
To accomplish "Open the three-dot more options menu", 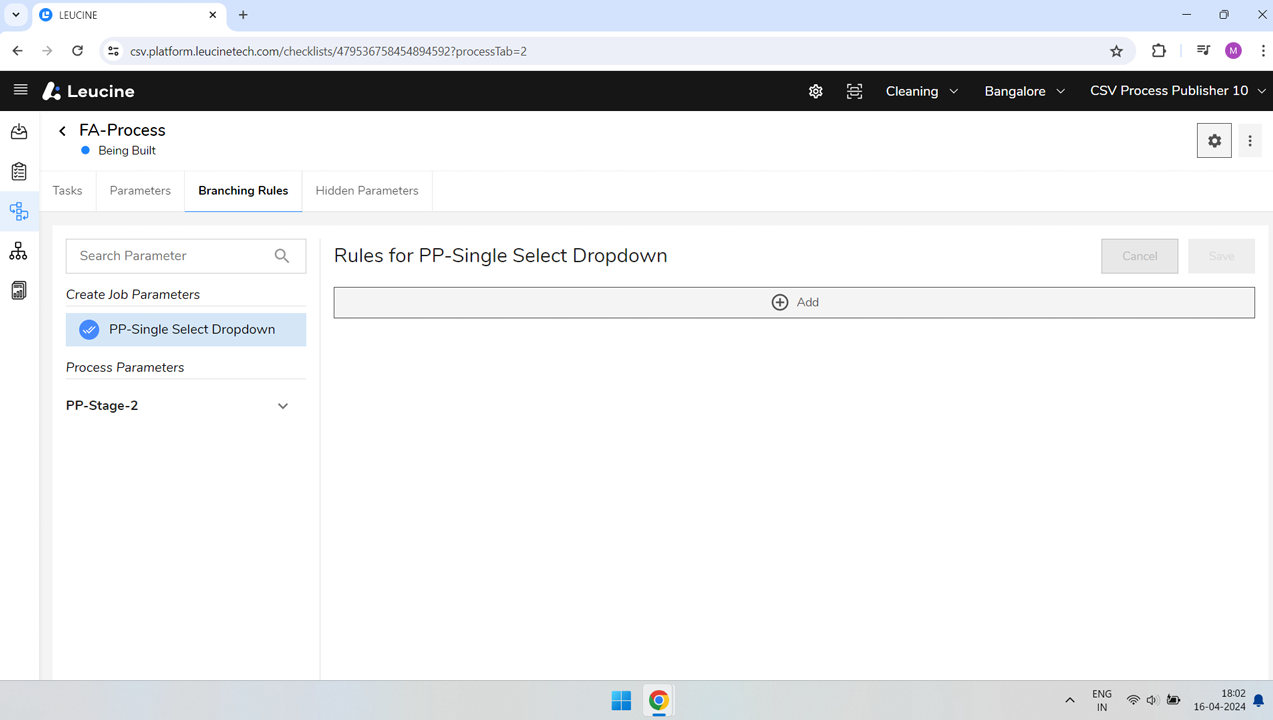I will tap(1250, 141).
